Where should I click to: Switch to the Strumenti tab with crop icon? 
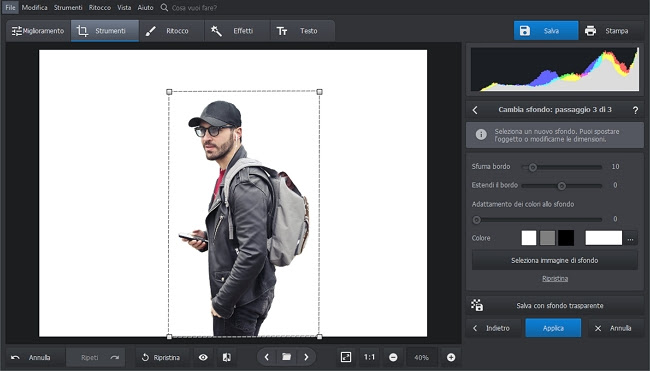pyautogui.click(x=104, y=31)
